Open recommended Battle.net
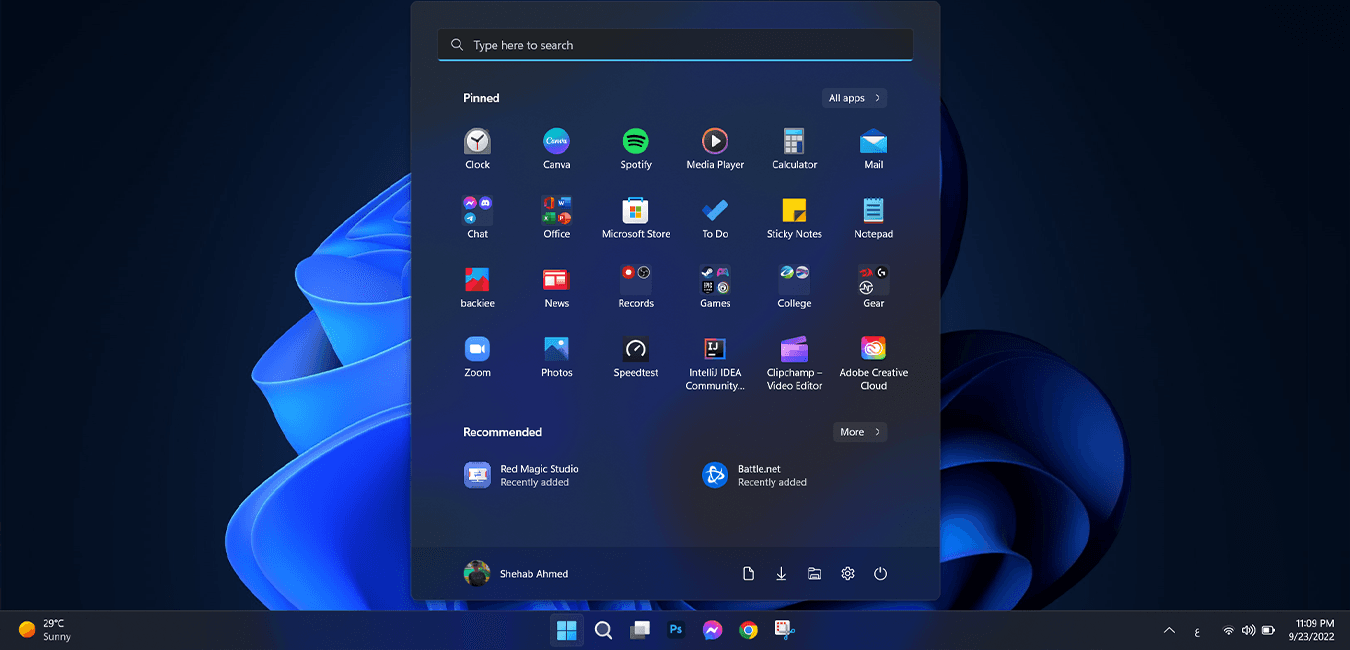The image size is (1350, 650). click(755, 475)
